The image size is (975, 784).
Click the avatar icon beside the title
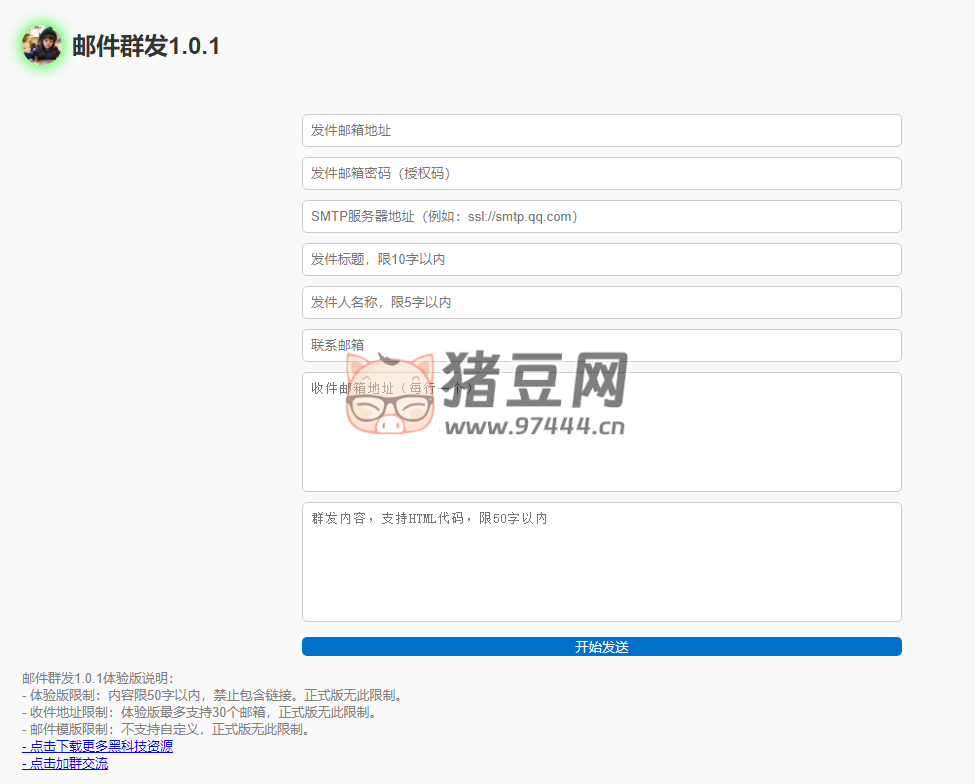pyautogui.click(x=41, y=44)
